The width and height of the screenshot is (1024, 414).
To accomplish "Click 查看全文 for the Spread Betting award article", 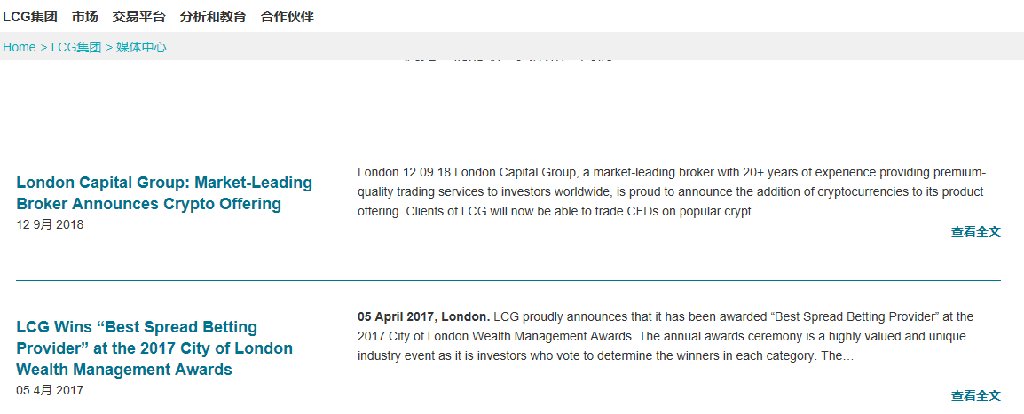I will click(x=975, y=396).
